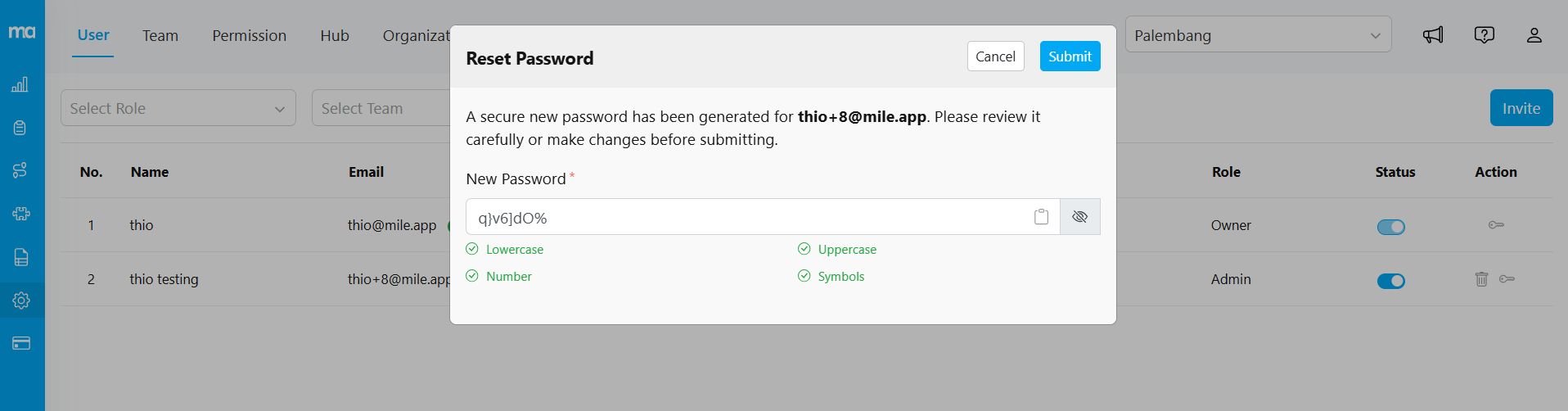Image resolution: width=1568 pixels, height=411 pixels.
Task: Expand the Select Role dropdown
Action: point(178,108)
